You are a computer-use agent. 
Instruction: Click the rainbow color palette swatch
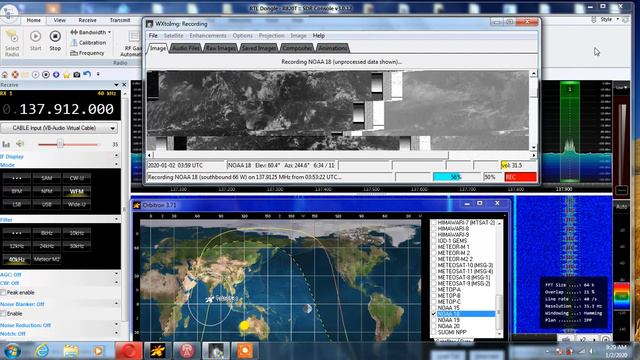coord(621,296)
